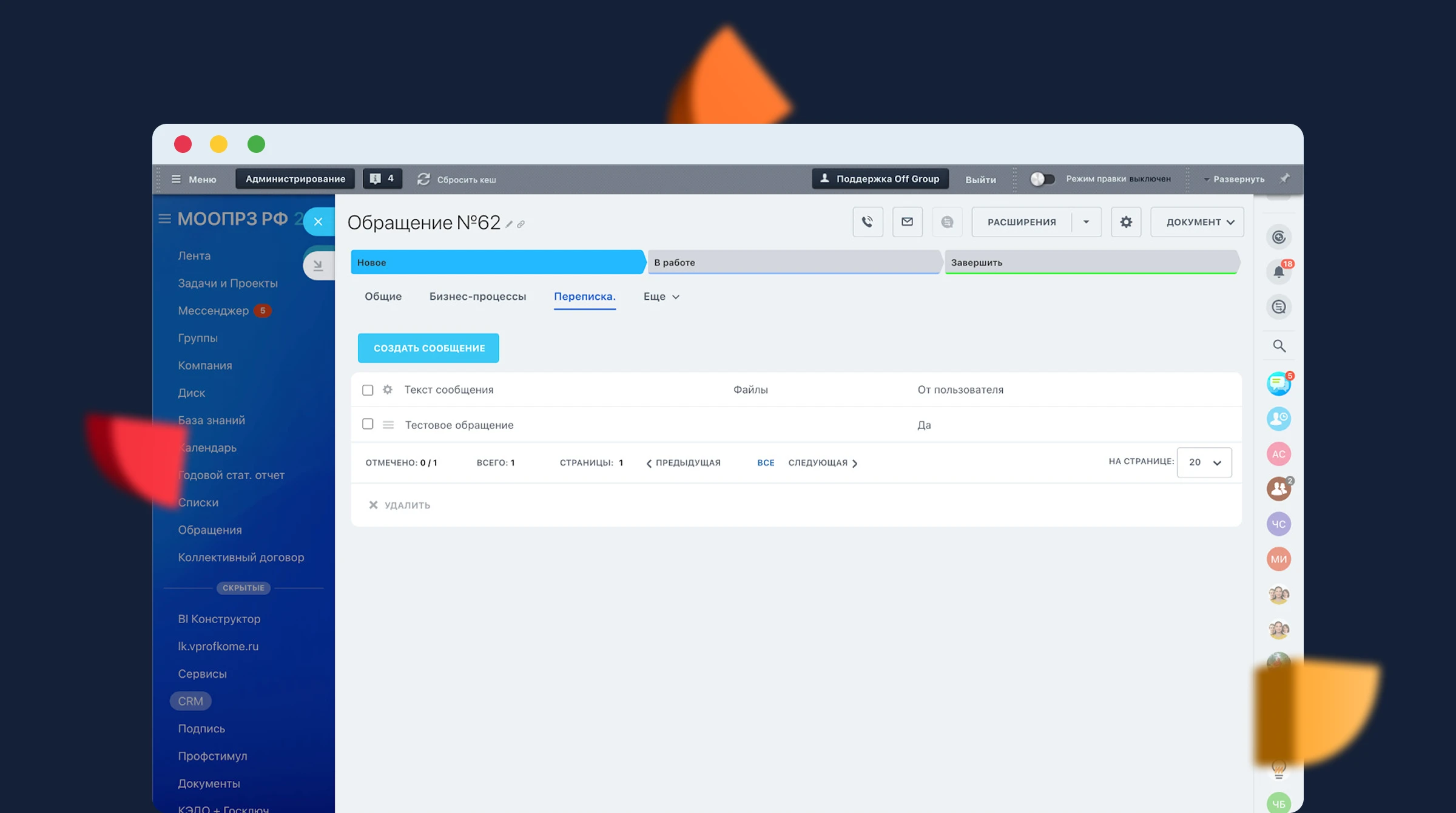1456x813 pixels.
Task: Expand the Расширения dropdown arrow
Action: coord(1086,222)
